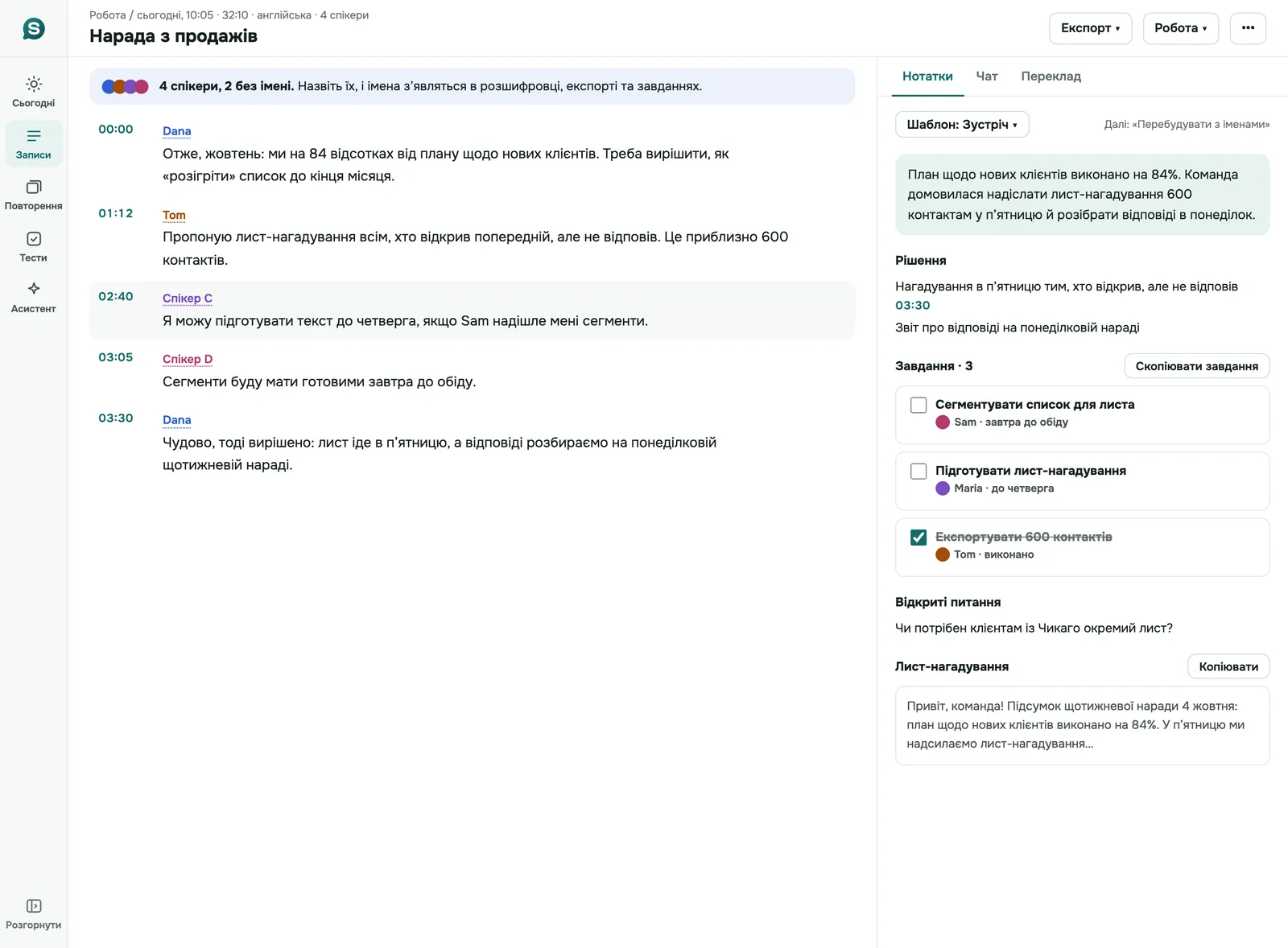This screenshot has width=1288, height=948.
Task: Open the three-dots more options menu
Action: tap(1248, 28)
